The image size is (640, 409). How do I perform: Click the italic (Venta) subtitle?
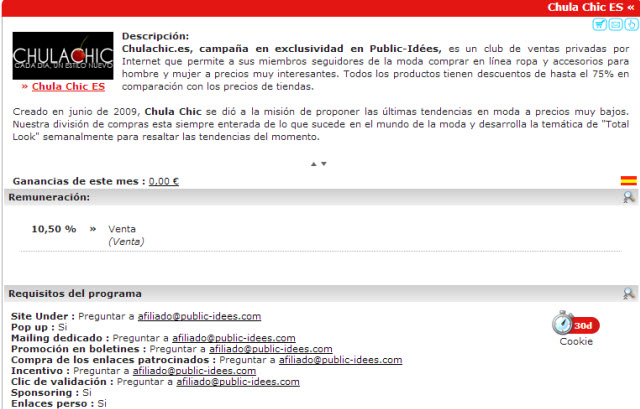126,242
